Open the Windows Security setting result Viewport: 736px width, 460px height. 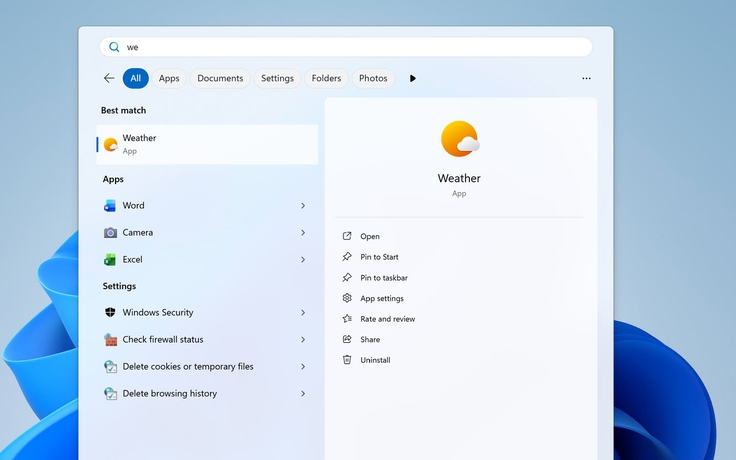point(207,313)
